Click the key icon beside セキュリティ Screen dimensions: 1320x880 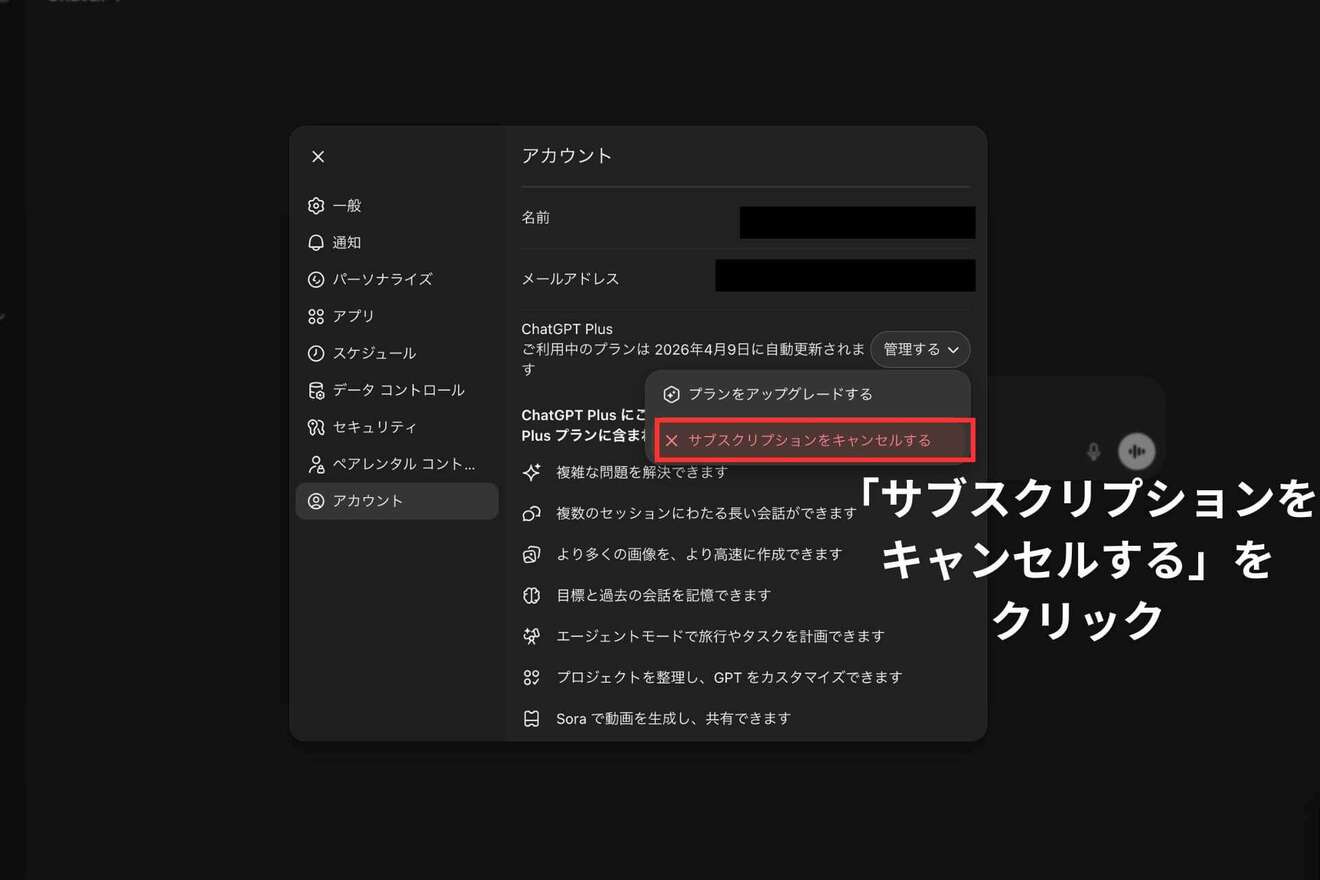point(316,428)
